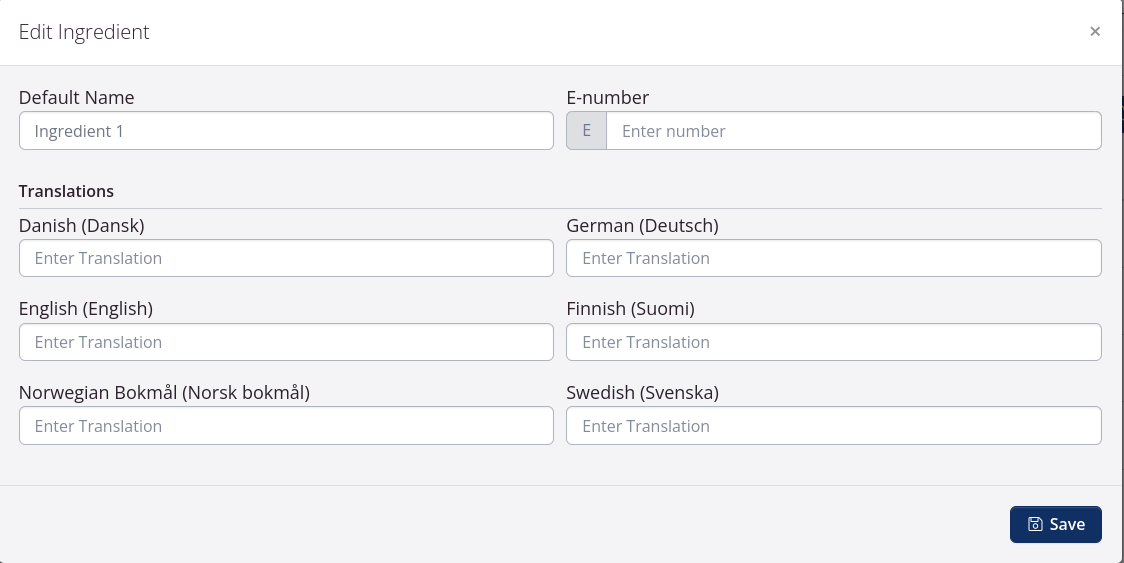Click the E-number input box
This screenshot has width=1124, height=563.
853,131
